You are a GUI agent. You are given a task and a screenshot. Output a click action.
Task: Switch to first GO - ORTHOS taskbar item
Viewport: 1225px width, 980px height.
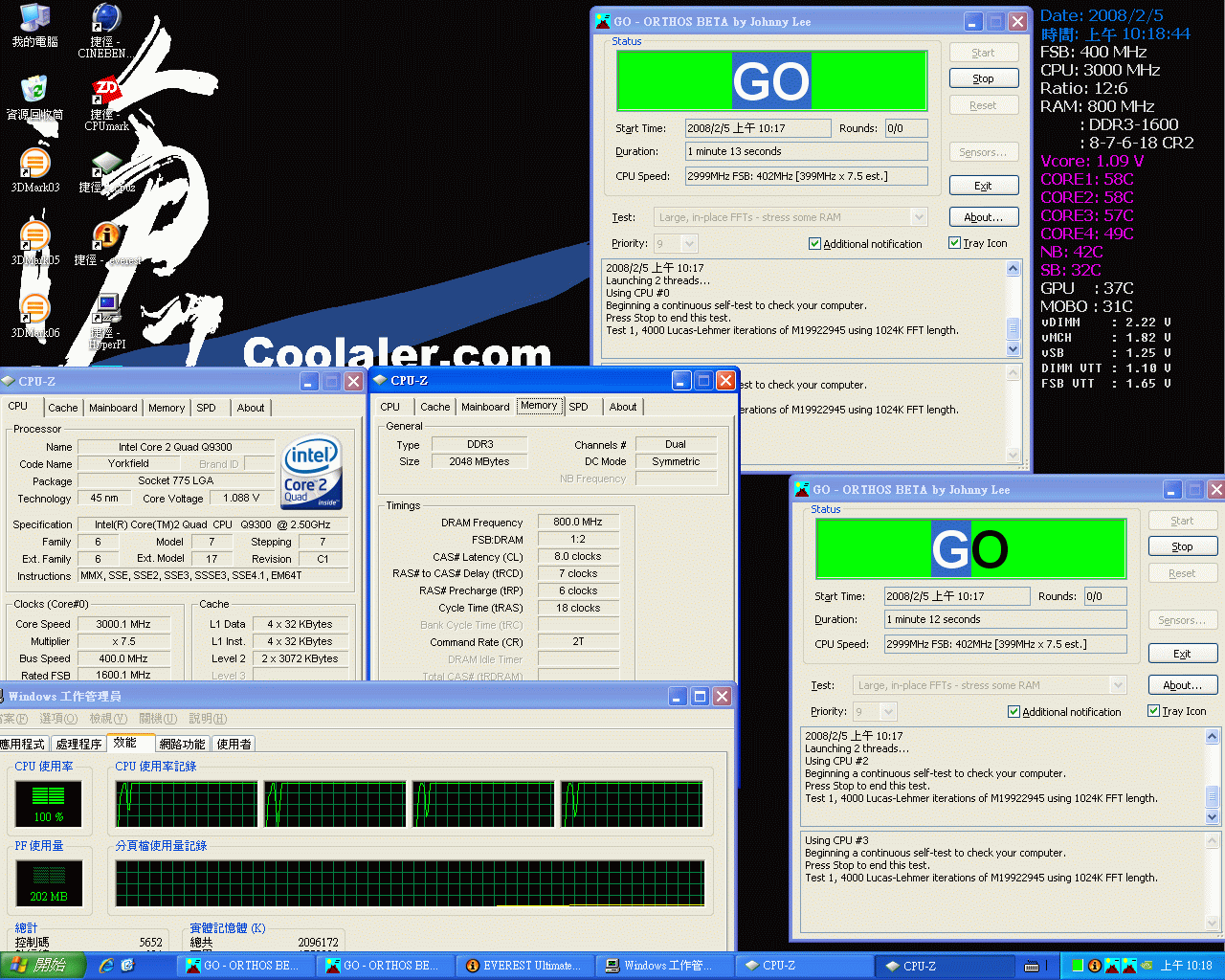[244, 966]
